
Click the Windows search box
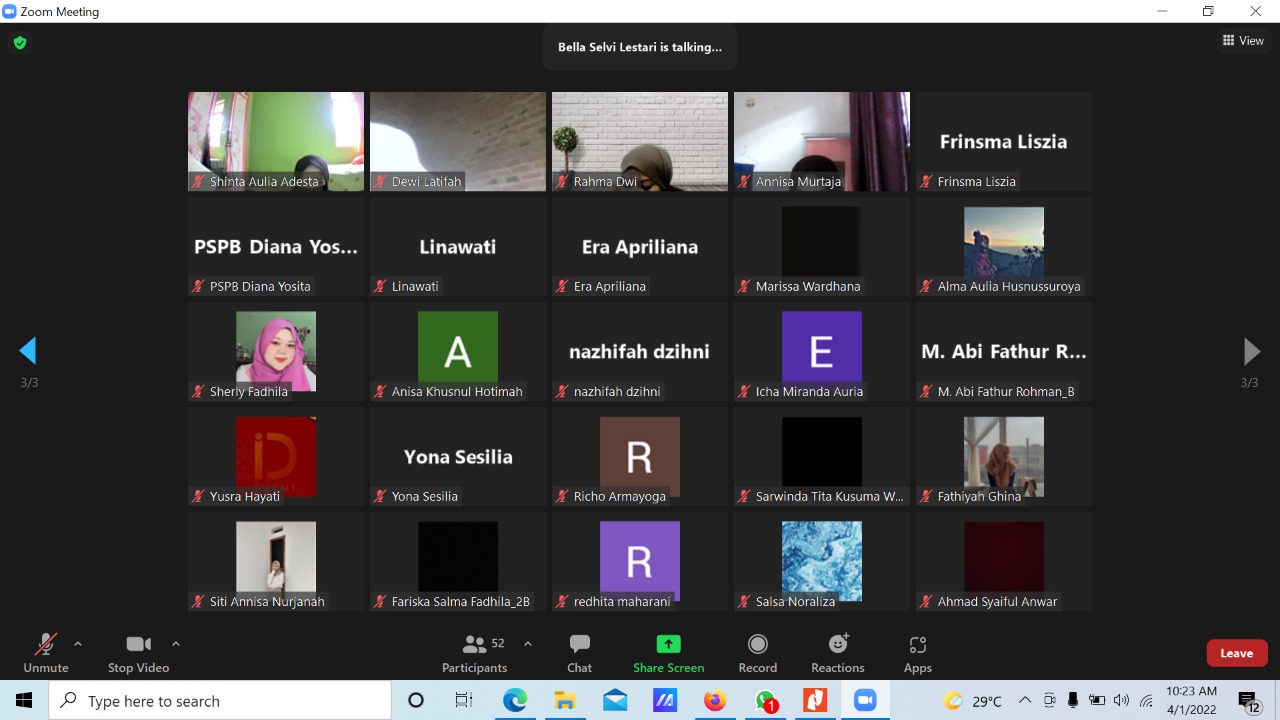[x=220, y=701]
